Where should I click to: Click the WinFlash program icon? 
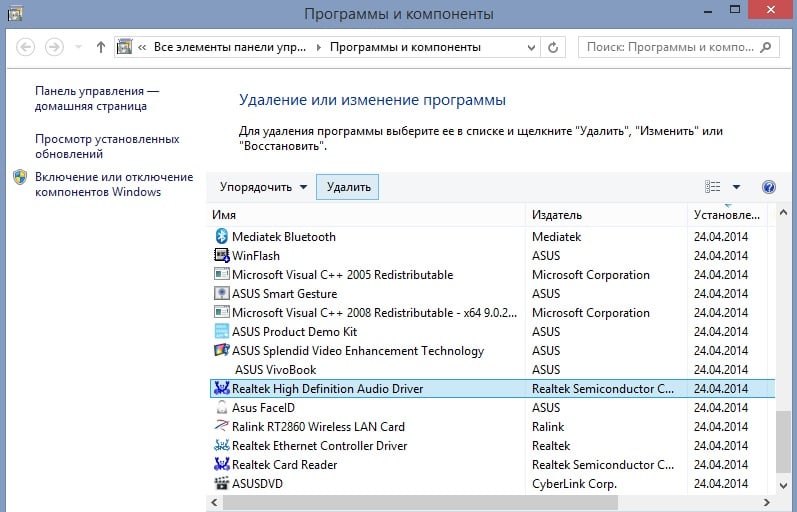tap(222, 255)
